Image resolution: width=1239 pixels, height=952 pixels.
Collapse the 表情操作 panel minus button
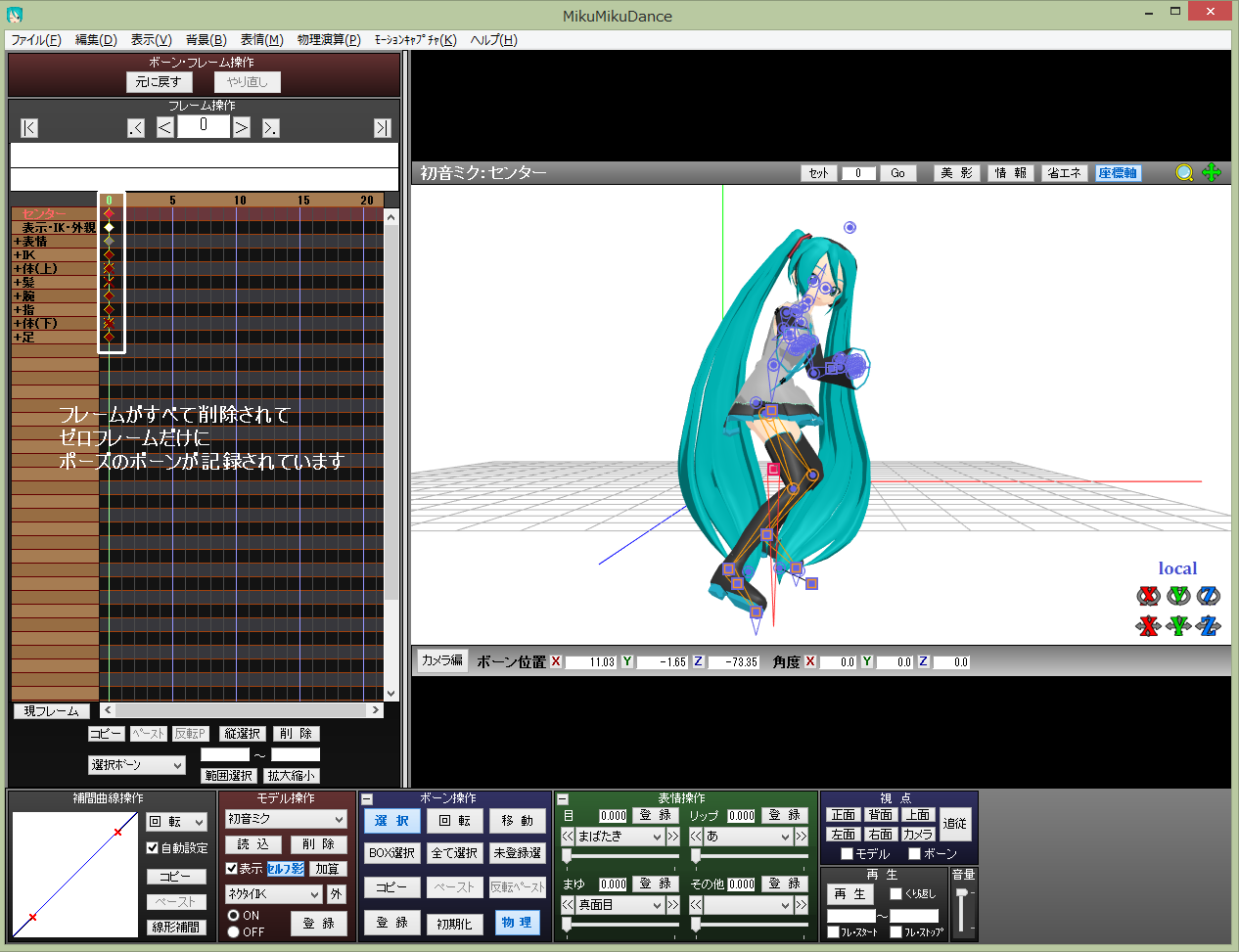(563, 799)
